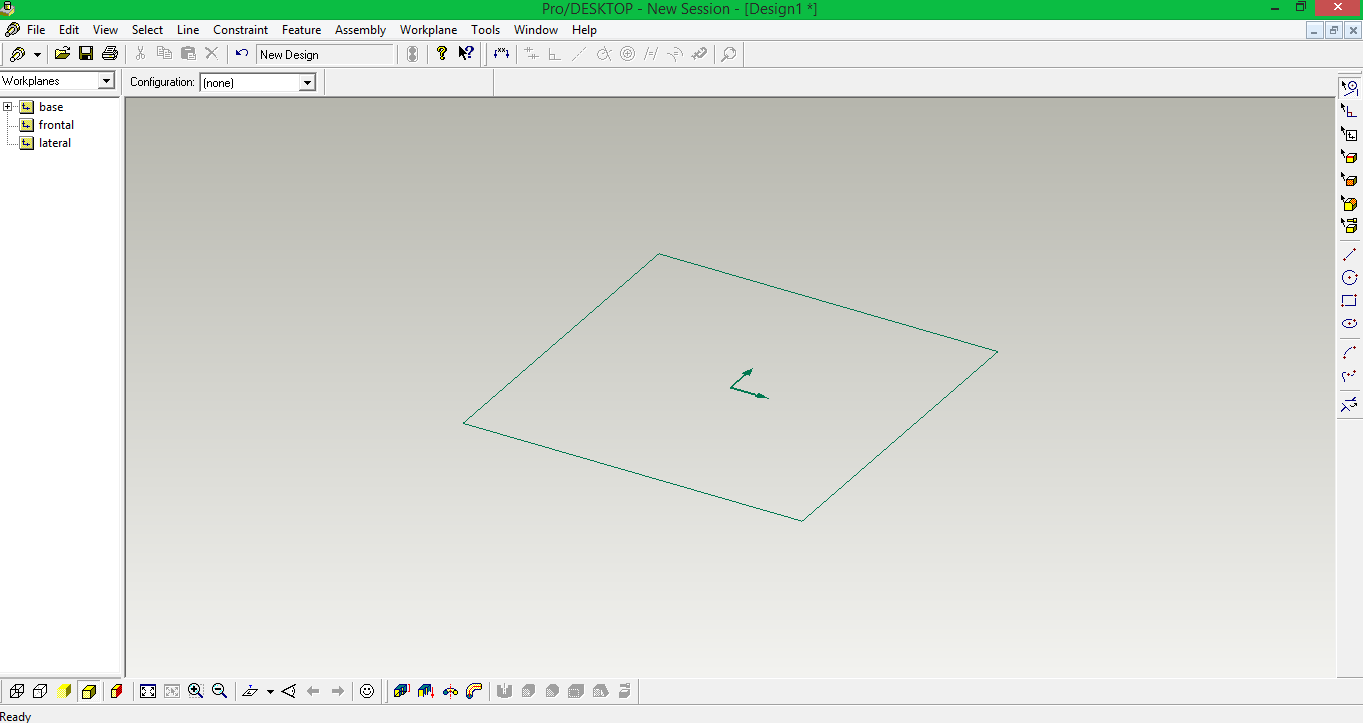Click the Zoom In magnifier
Screen dimensions: 1363x723
[x=196, y=691]
